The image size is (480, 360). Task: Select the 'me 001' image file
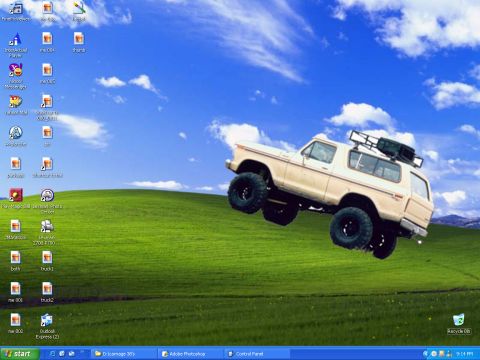[x=15, y=289]
